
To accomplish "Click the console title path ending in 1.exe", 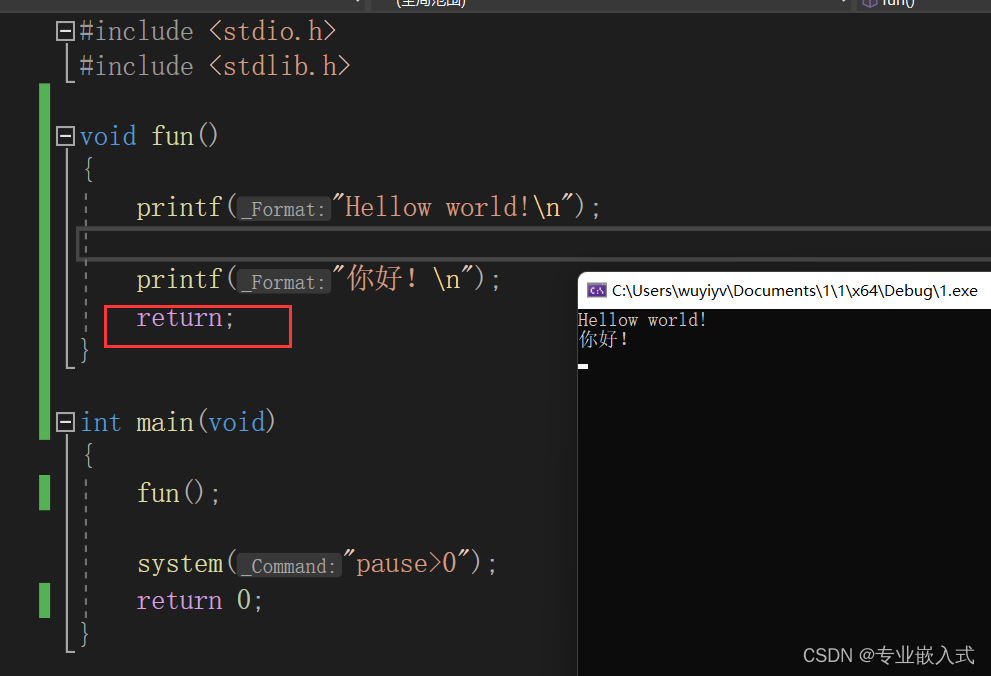I will tap(794, 291).
